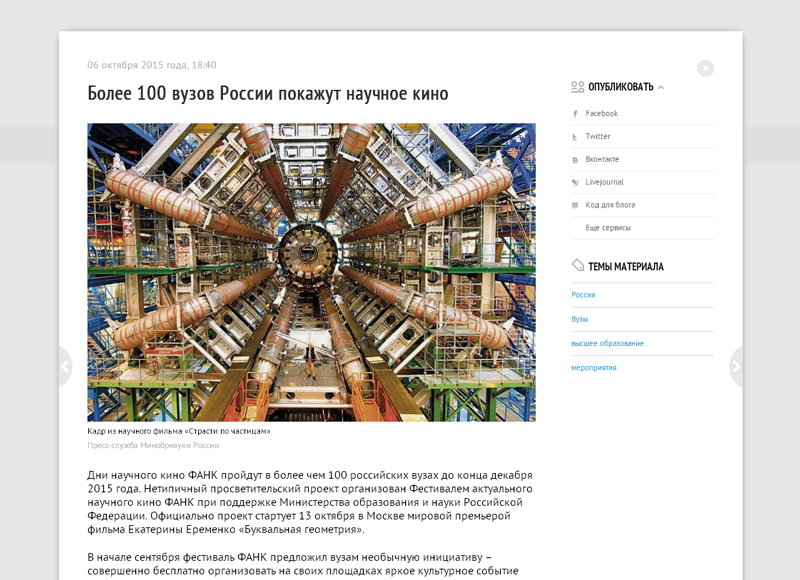Click the Пресс-служба Минобрнауки России credit

tap(153, 445)
